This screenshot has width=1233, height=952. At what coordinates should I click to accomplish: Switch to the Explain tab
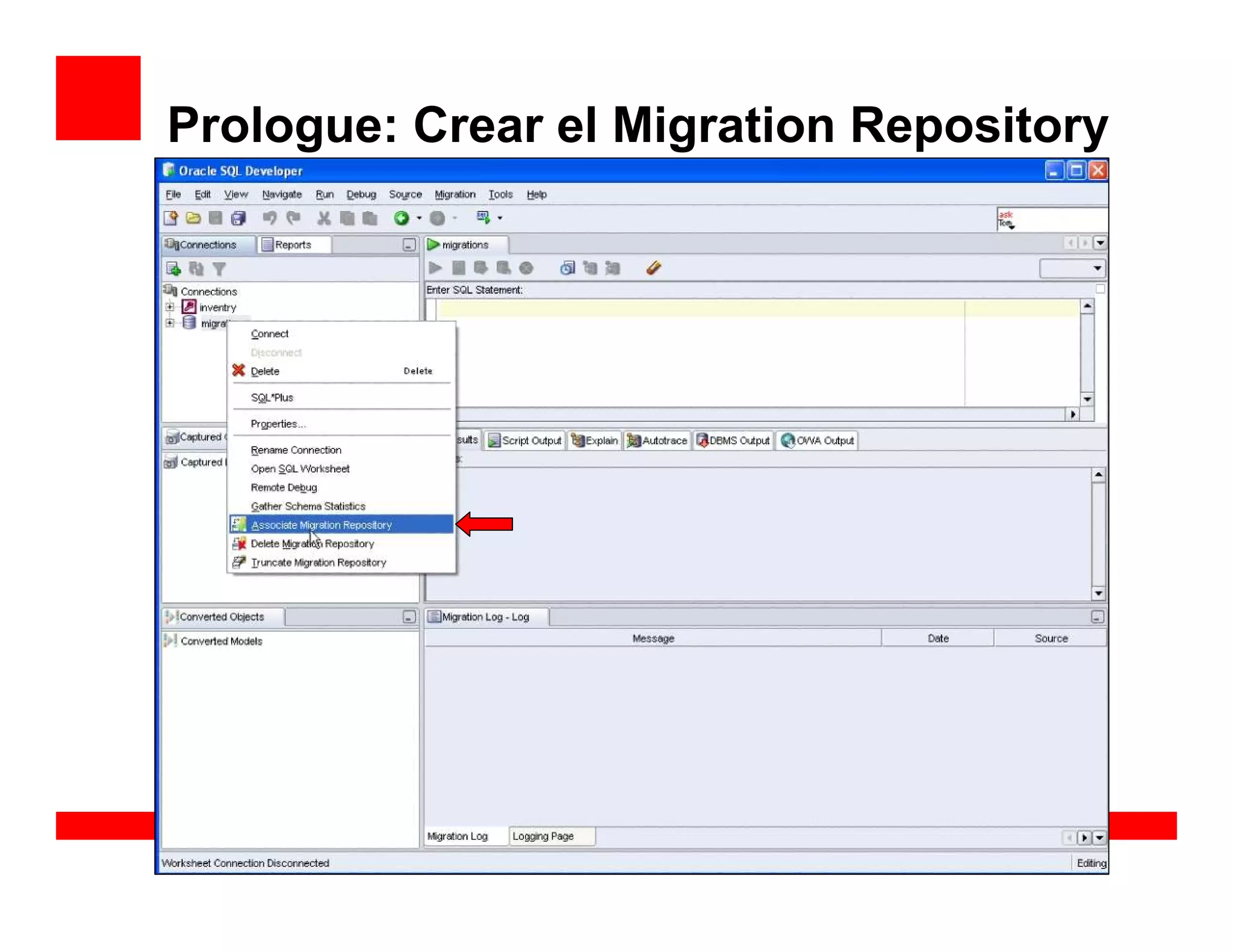[595, 440]
